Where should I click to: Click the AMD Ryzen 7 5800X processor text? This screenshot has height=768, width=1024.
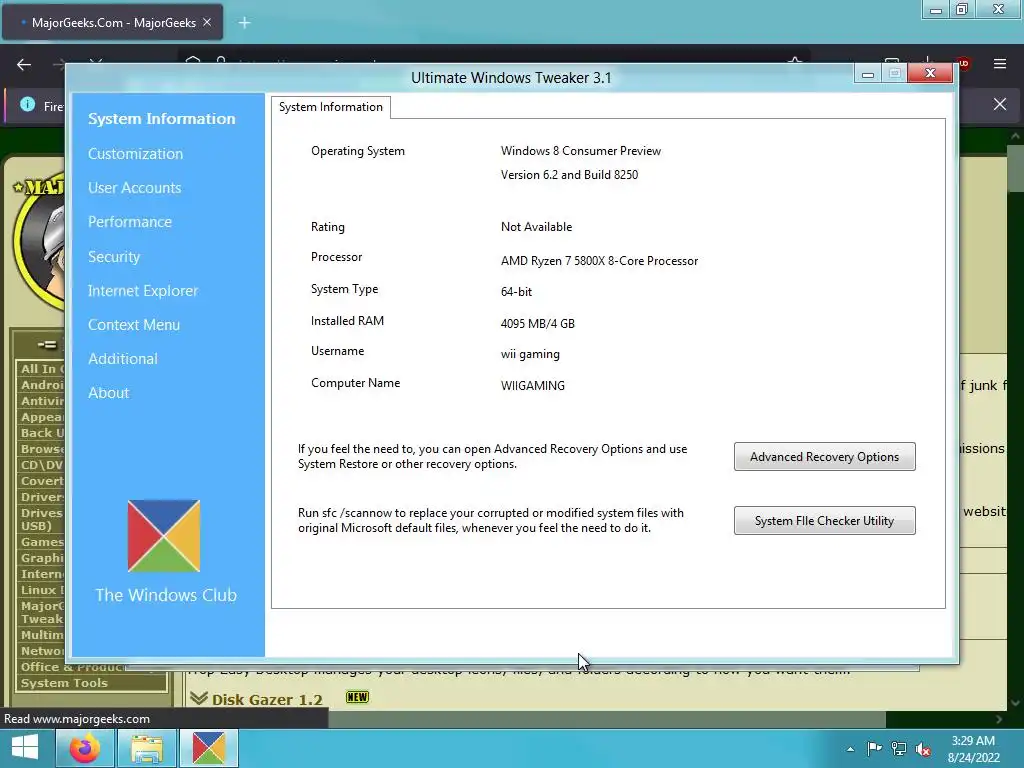[x=599, y=261]
